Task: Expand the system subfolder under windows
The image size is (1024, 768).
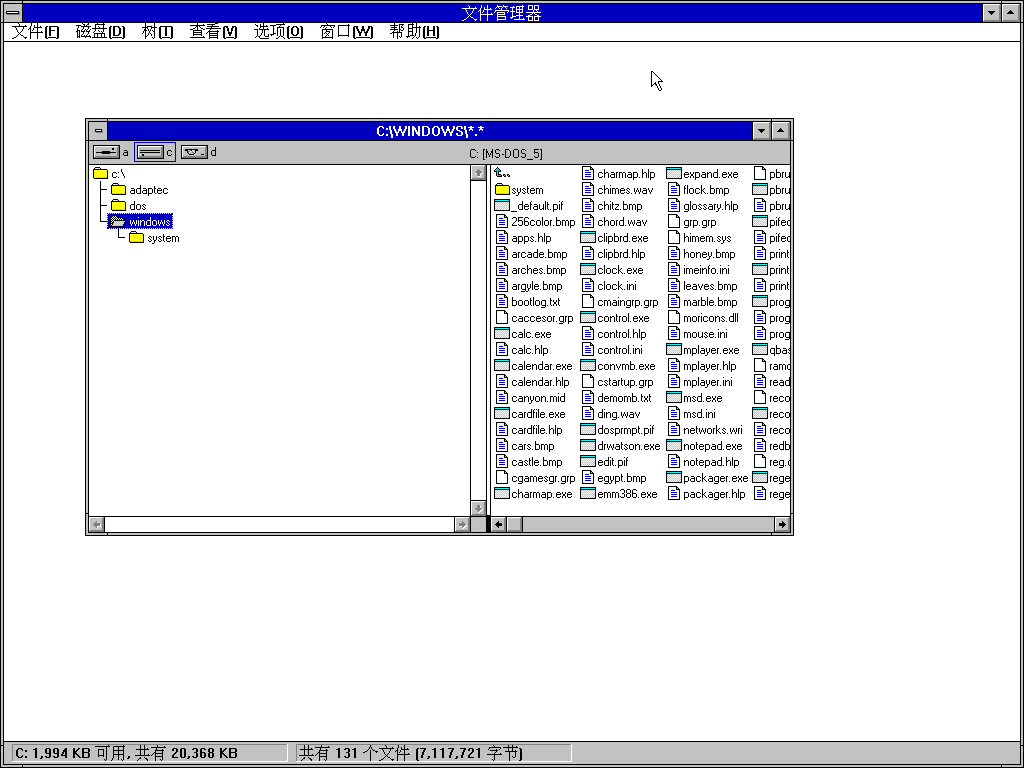Action: coord(136,238)
